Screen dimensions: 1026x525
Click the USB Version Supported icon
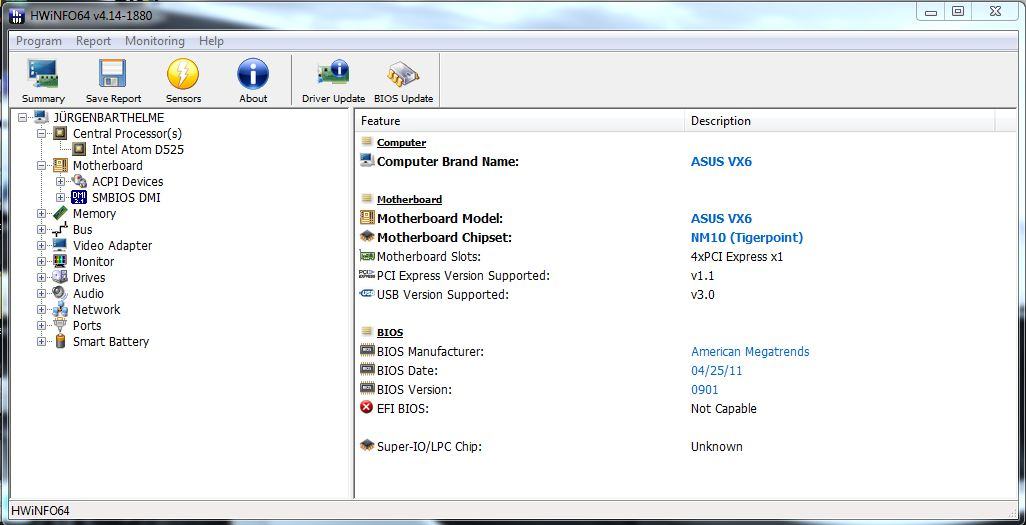[367, 294]
